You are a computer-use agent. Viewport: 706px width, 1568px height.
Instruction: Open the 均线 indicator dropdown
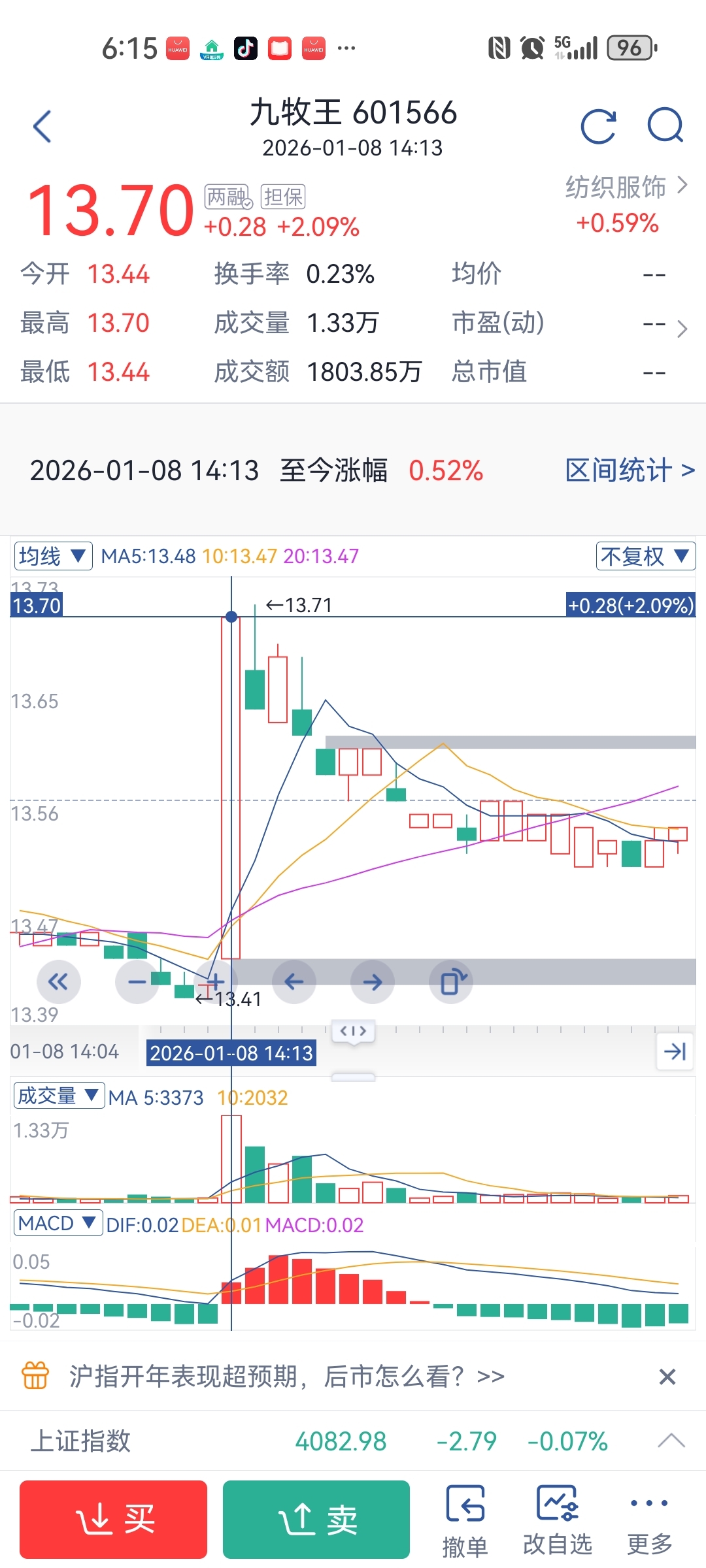(53, 557)
